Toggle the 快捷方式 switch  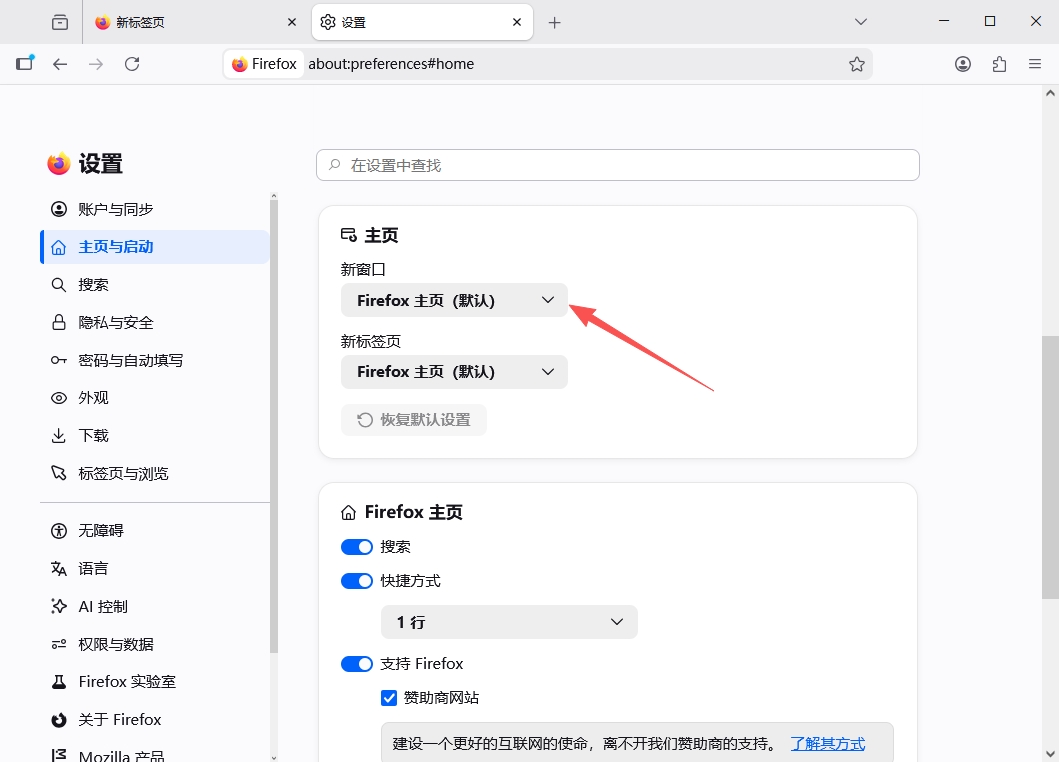(357, 581)
